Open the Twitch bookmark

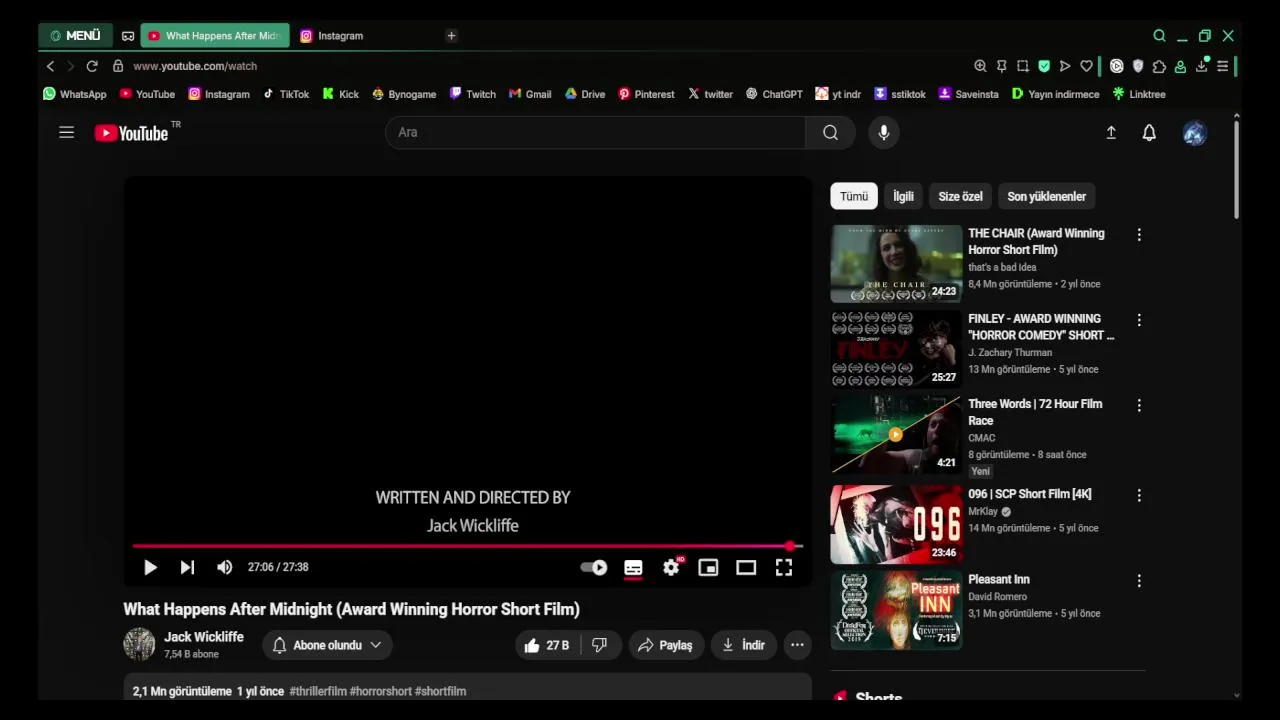click(x=472, y=94)
